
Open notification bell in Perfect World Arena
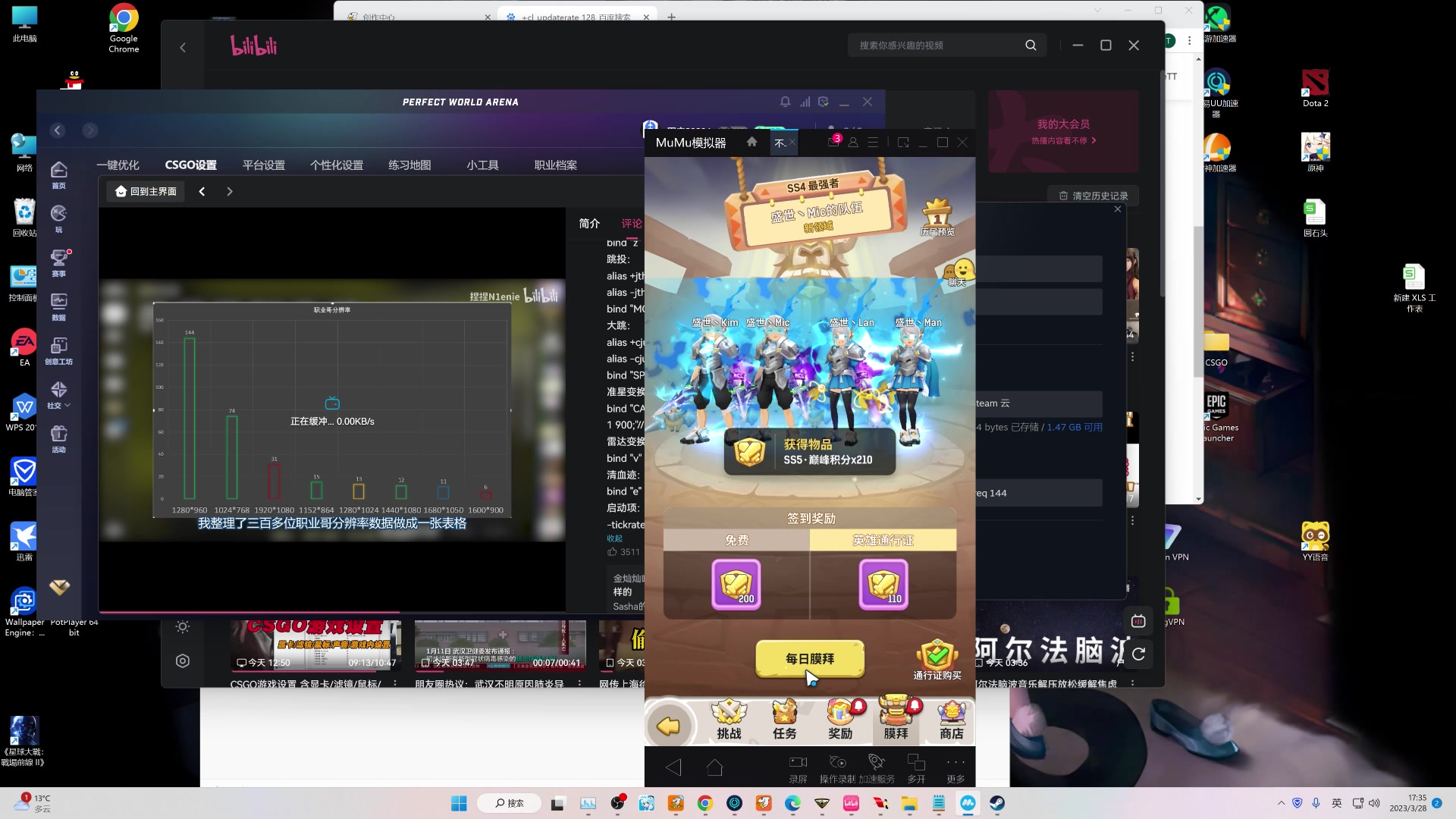coord(785,102)
